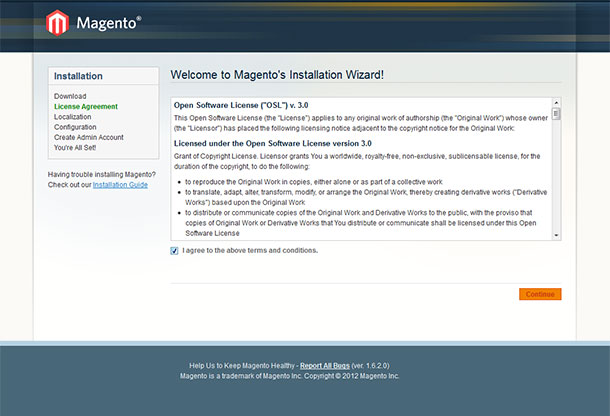Click the 'This Open Software License' paragraph
Image resolution: width=610 pixels, height=416 pixels.
(361, 123)
